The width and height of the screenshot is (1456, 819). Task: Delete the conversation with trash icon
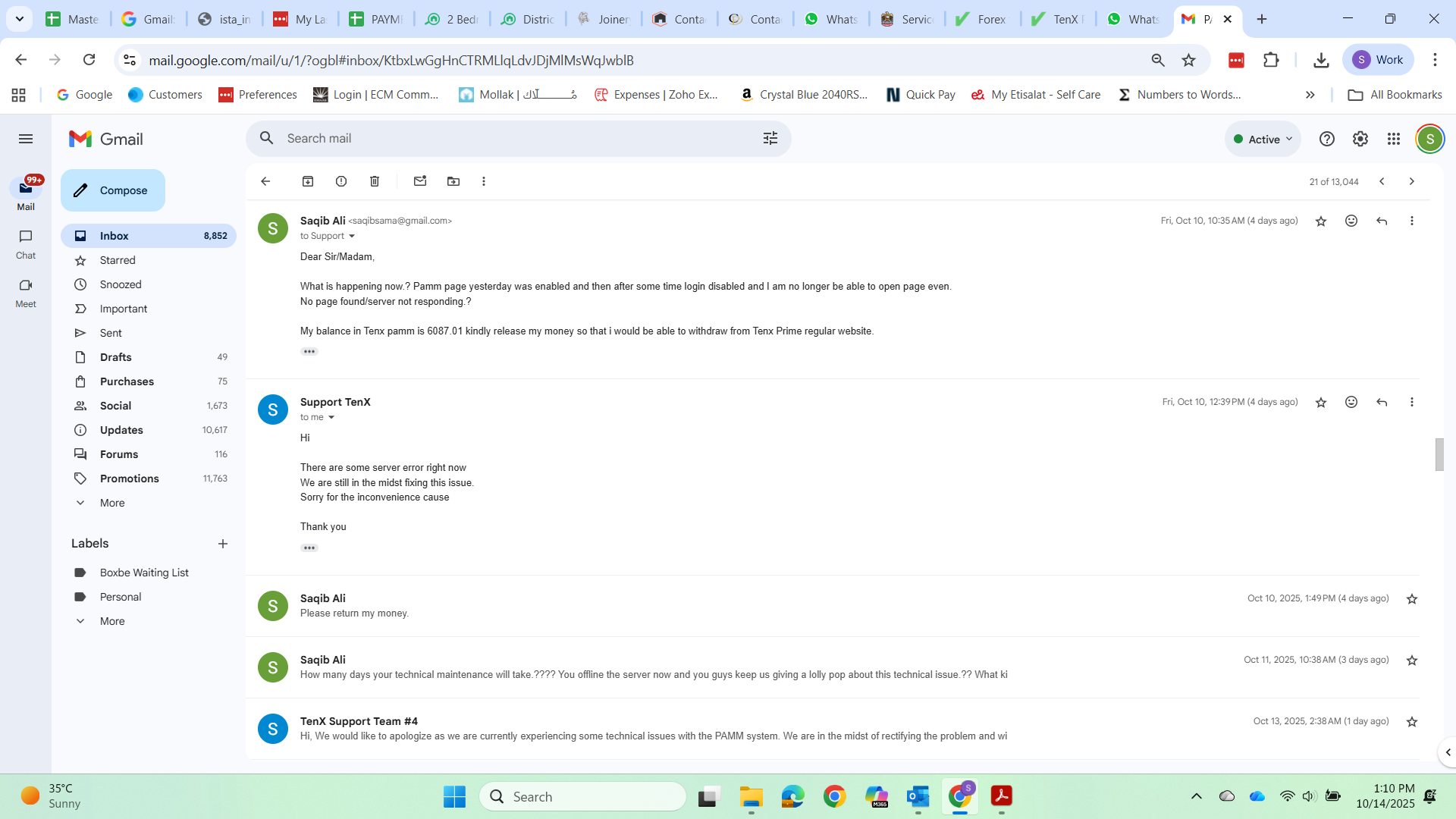[375, 181]
